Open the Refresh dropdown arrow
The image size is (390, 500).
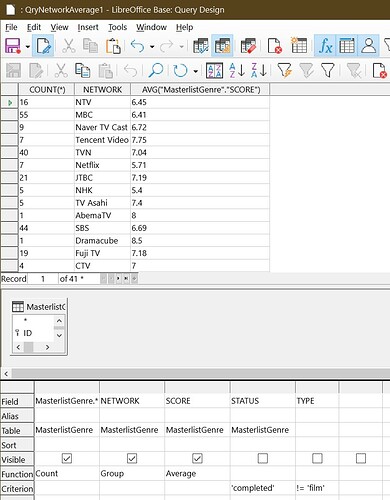(x=196, y=71)
